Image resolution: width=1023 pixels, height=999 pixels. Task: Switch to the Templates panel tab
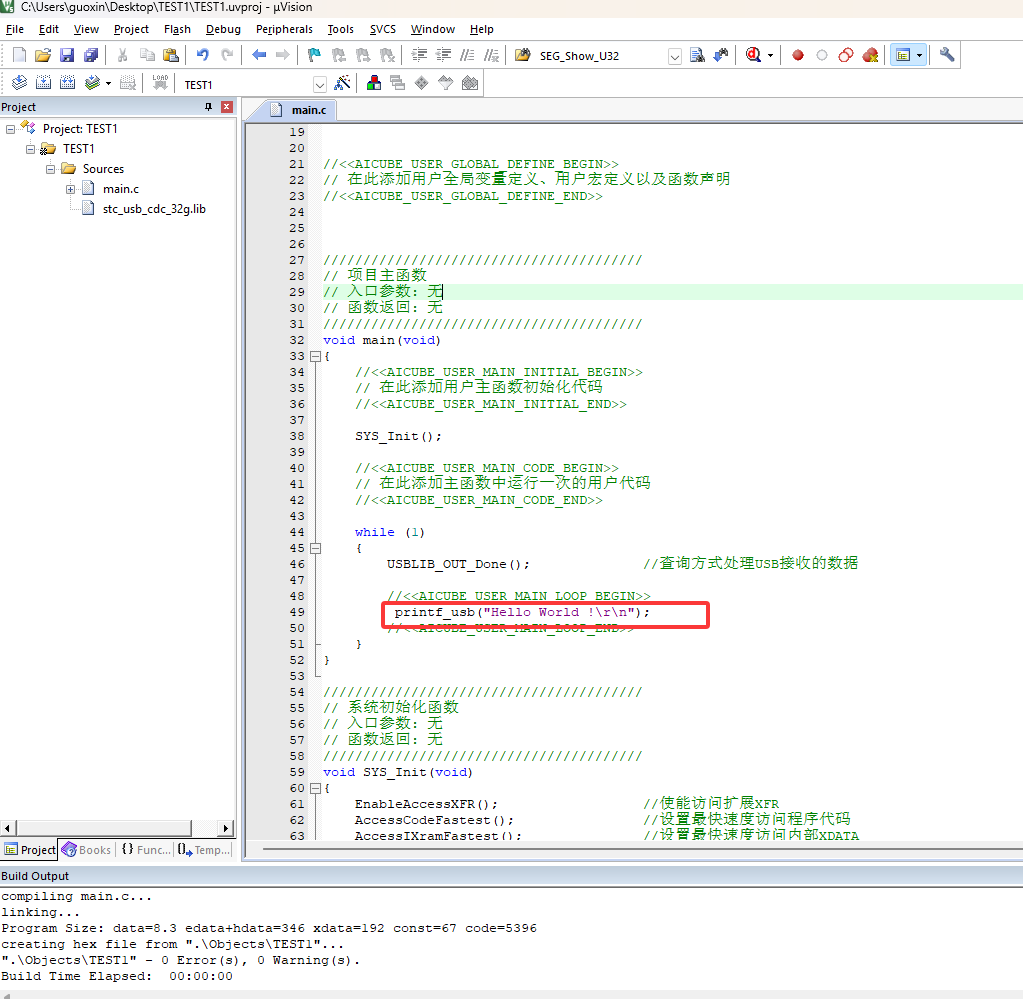[x=204, y=850]
